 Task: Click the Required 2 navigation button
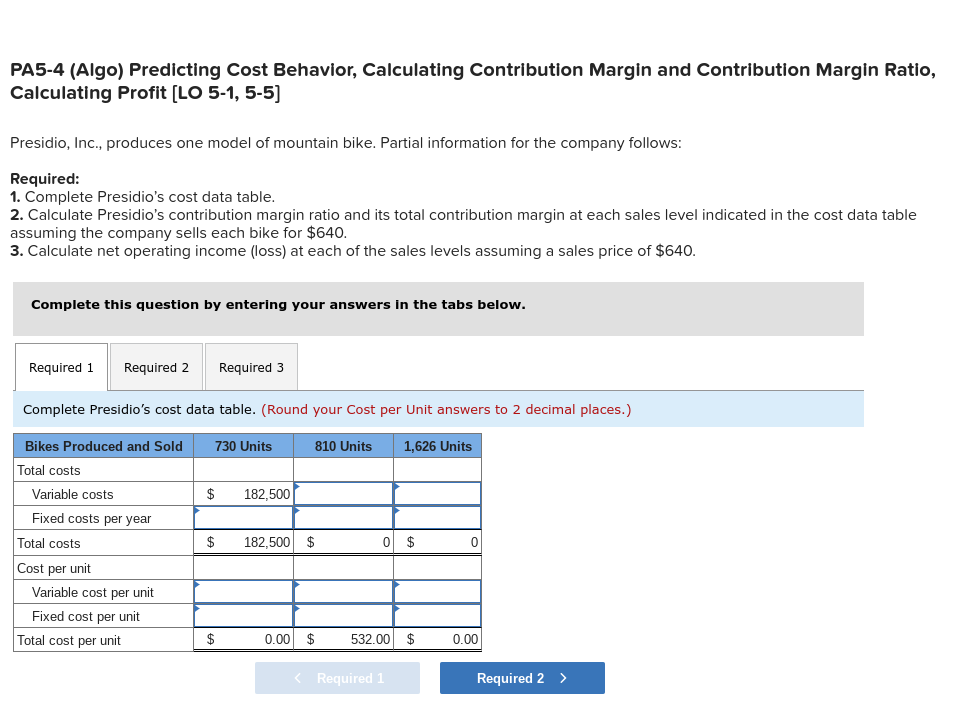521,678
